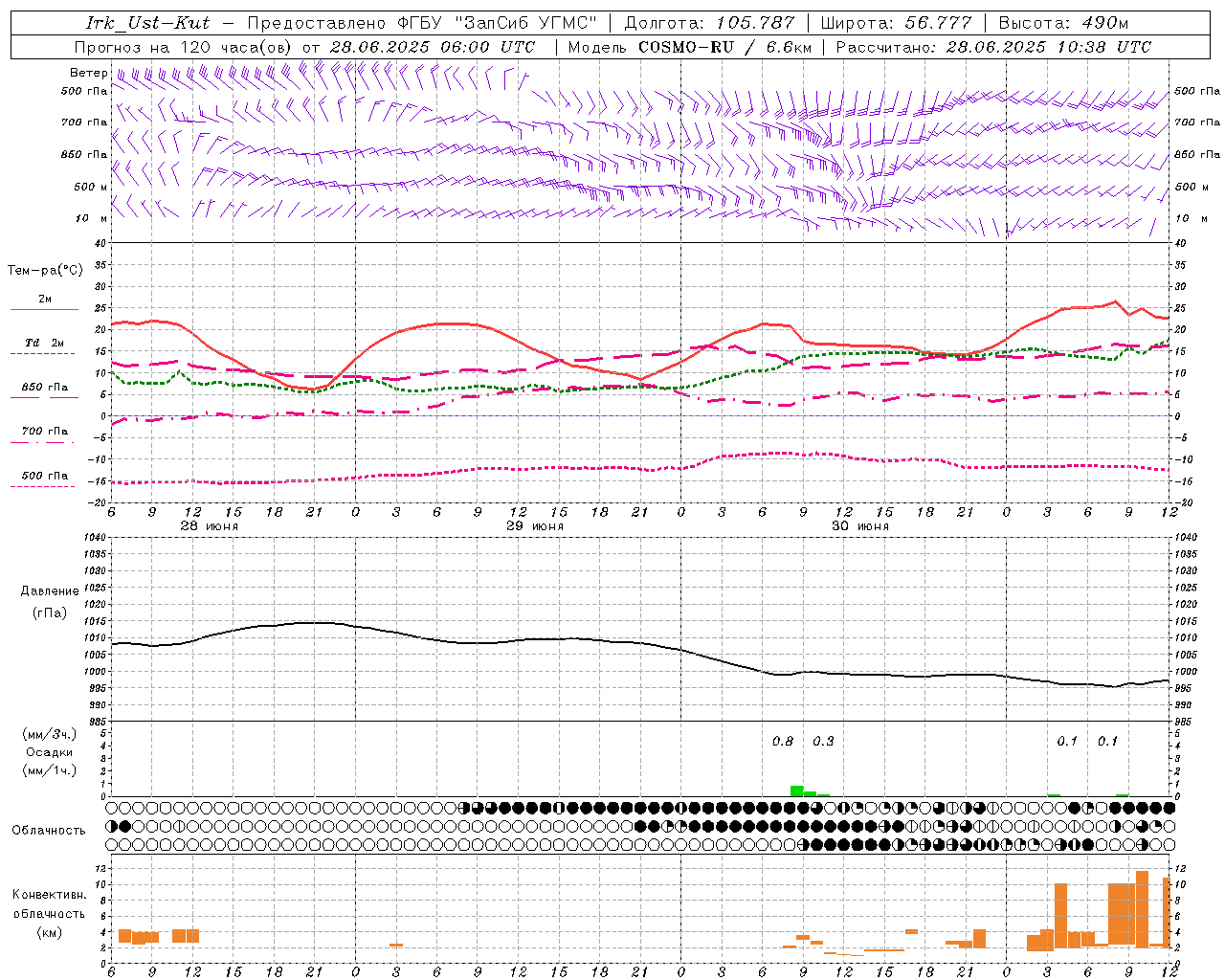This screenshot has width=1225, height=980.
Task: Click the 850 гПа temperature legend line sample
Action: (x=44, y=397)
